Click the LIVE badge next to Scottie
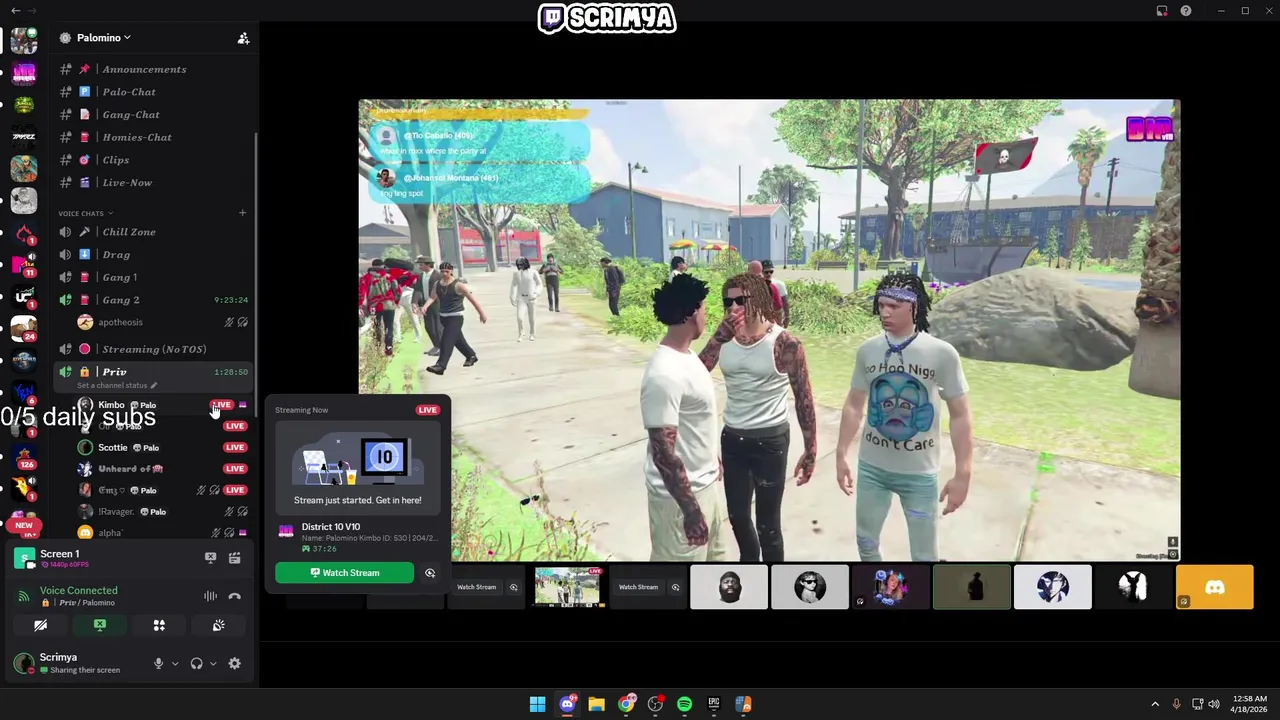This screenshot has width=1280, height=720. (x=235, y=447)
